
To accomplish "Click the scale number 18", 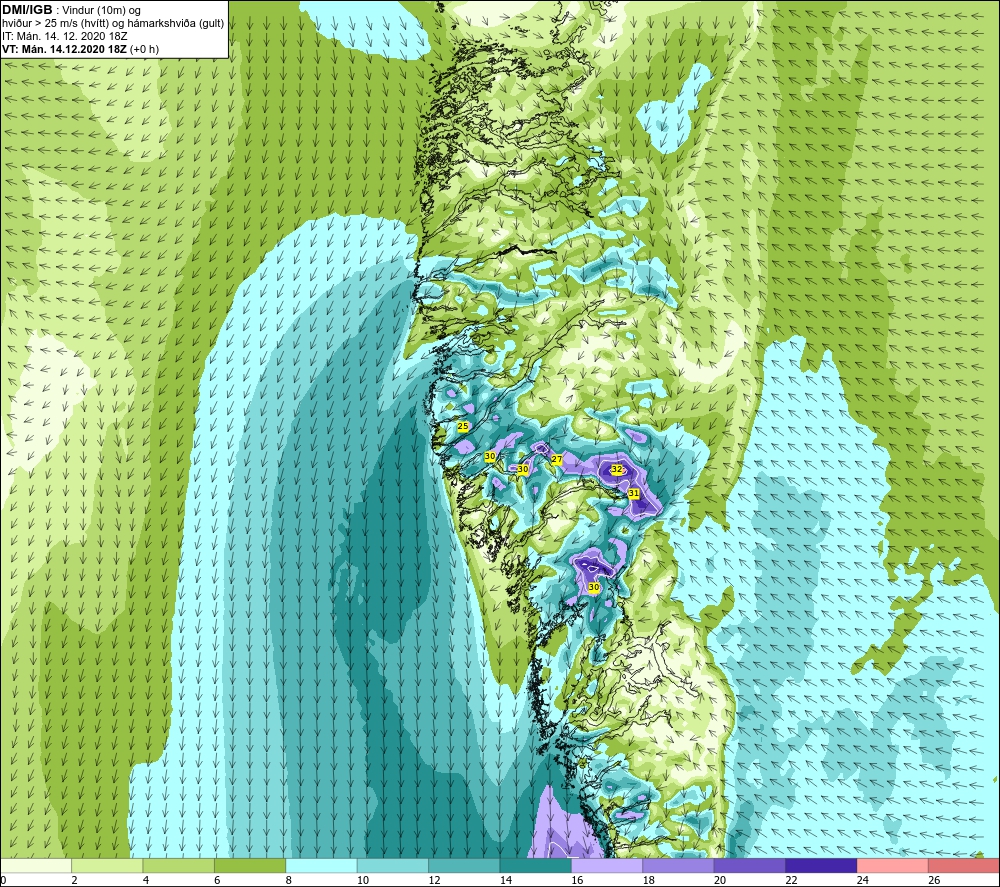I will click(649, 880).
